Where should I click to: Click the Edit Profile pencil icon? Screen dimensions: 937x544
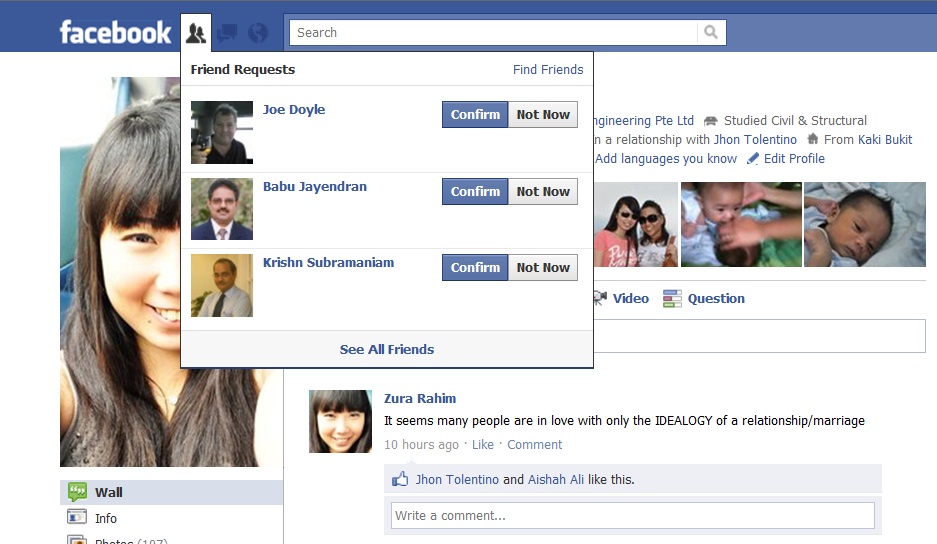(x=753, y=158)
